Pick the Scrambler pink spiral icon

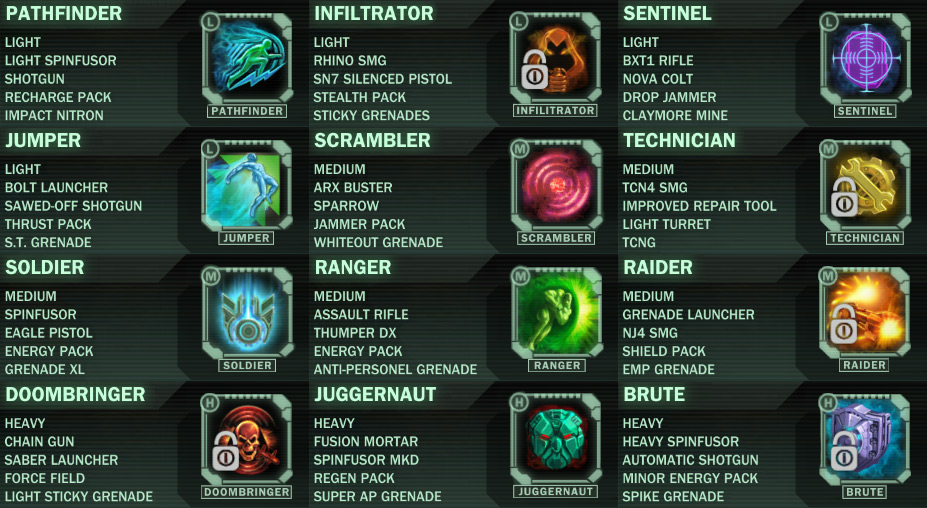click(x=556, y=185)
